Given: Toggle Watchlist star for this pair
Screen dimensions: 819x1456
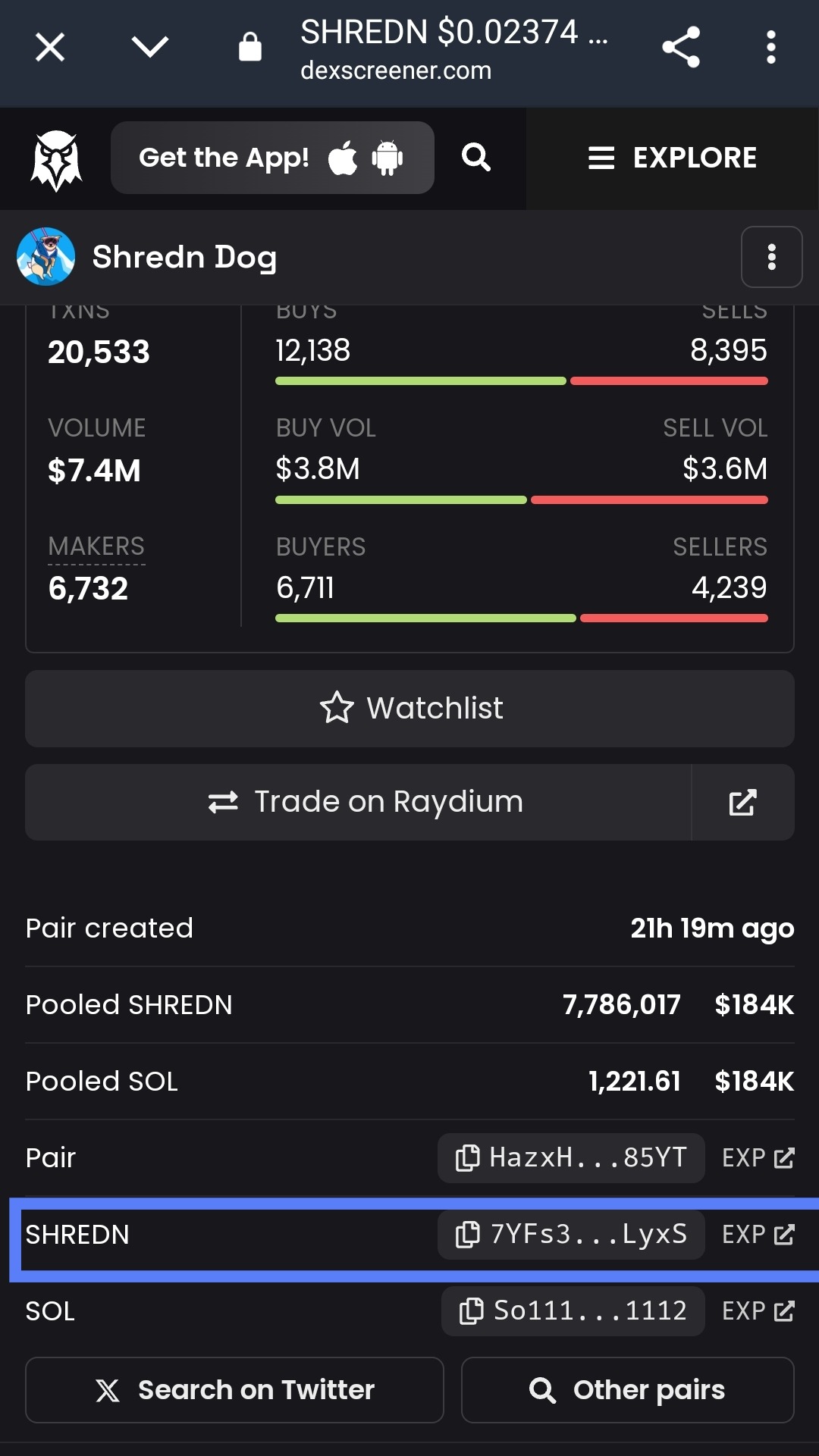Looking at the screenshot, I should pyautogui.click(x=409, y=708).
